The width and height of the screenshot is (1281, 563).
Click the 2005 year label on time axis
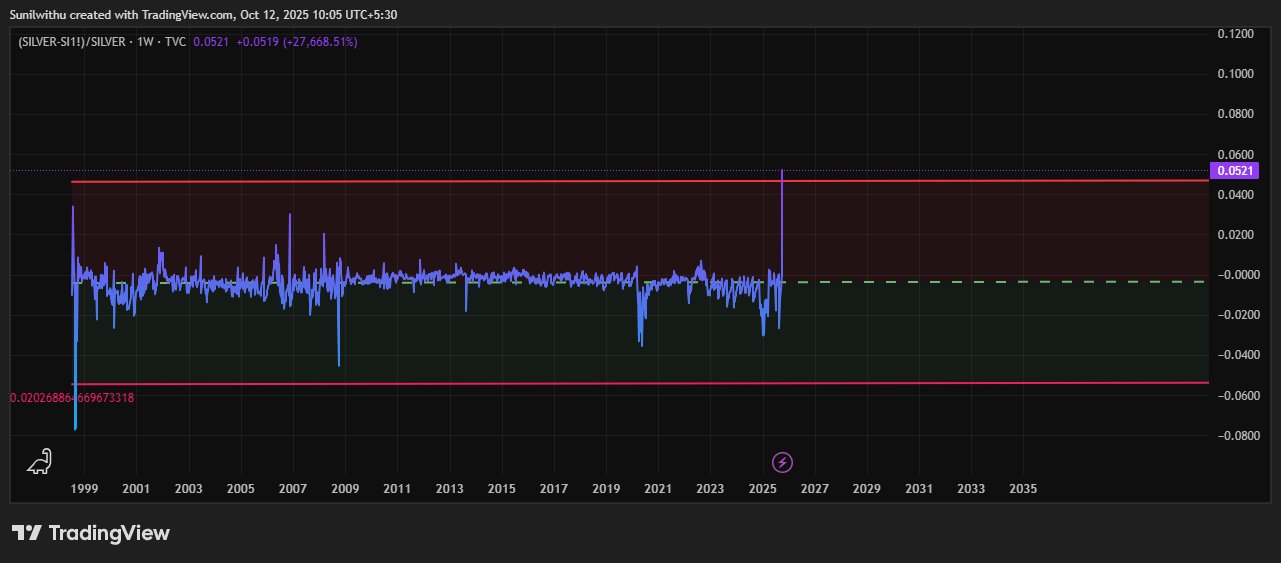[x=240, y=489]
